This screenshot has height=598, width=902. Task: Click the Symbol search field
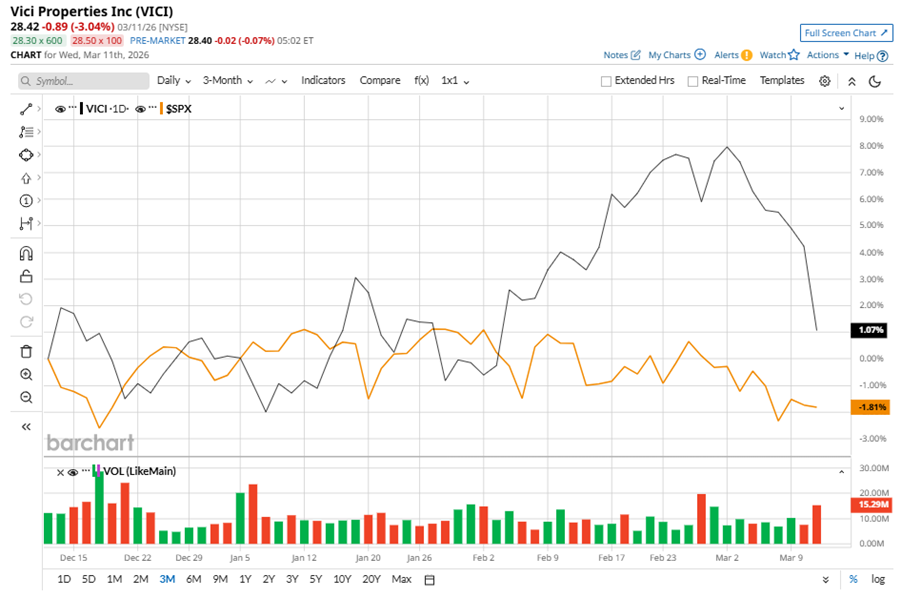coord(82,81)
